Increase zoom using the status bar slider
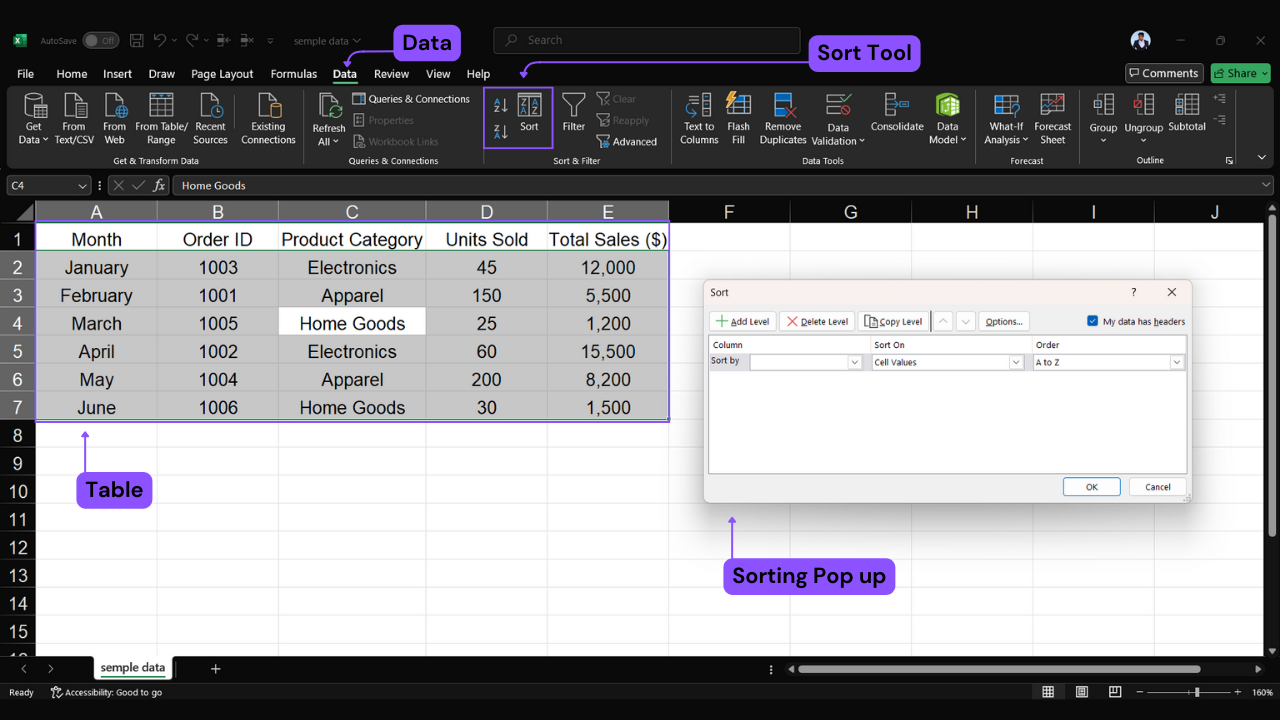The height and width of the screenshot is (720, 1280). click(1238, 691)
